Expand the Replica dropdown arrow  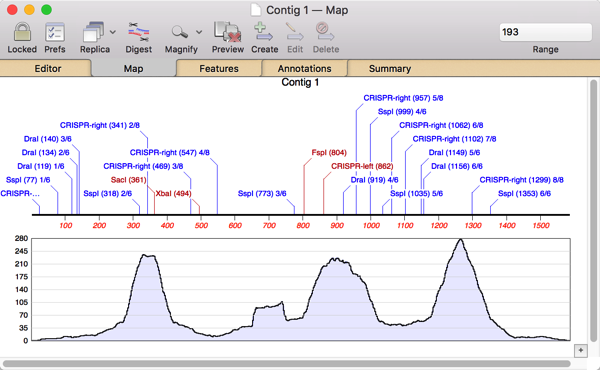tap(113, 32)
